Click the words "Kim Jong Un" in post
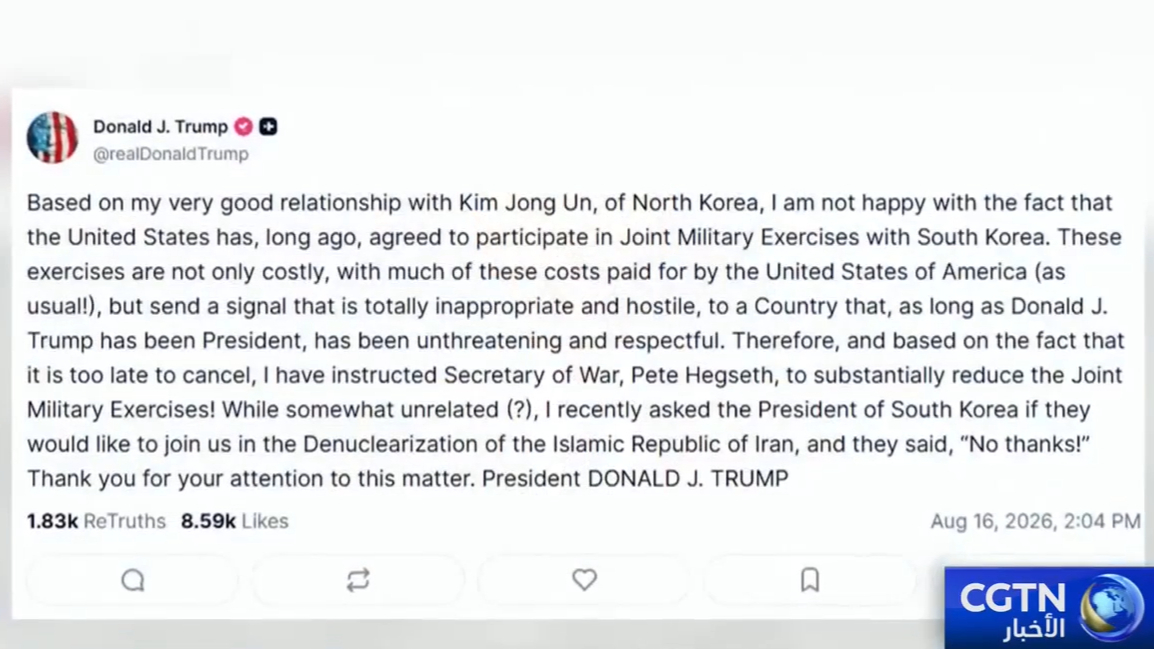 click(x=525, y=202)
